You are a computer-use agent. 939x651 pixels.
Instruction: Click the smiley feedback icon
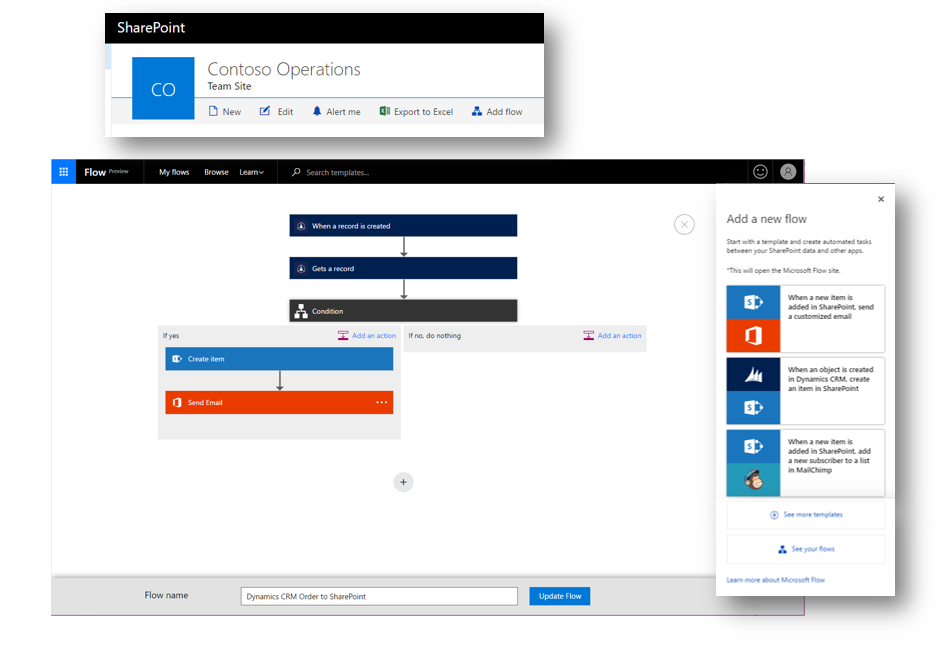point(760,171)
